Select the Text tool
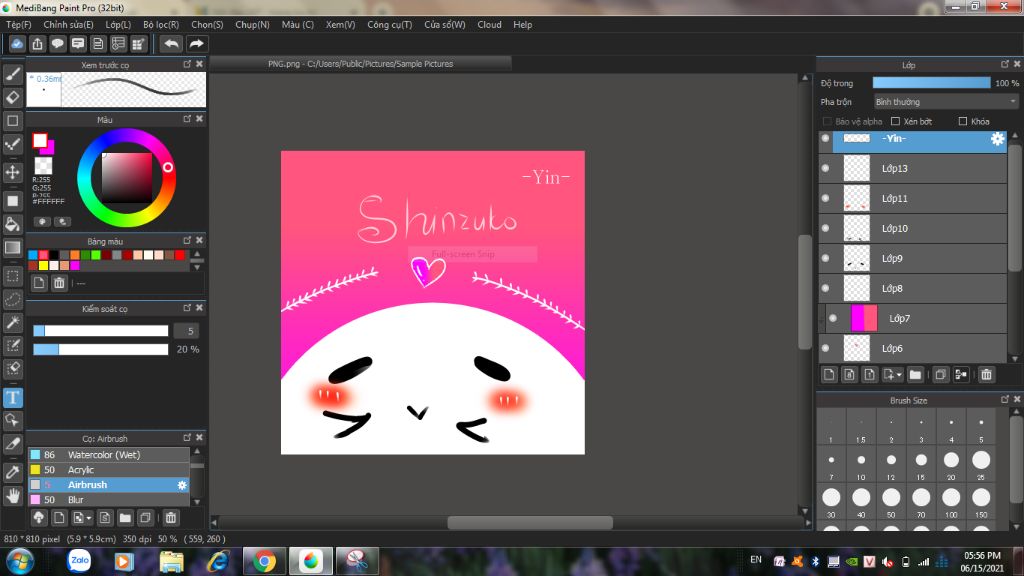The width and height of the screenshot is (1024, 576). click(x=12, y=398)
